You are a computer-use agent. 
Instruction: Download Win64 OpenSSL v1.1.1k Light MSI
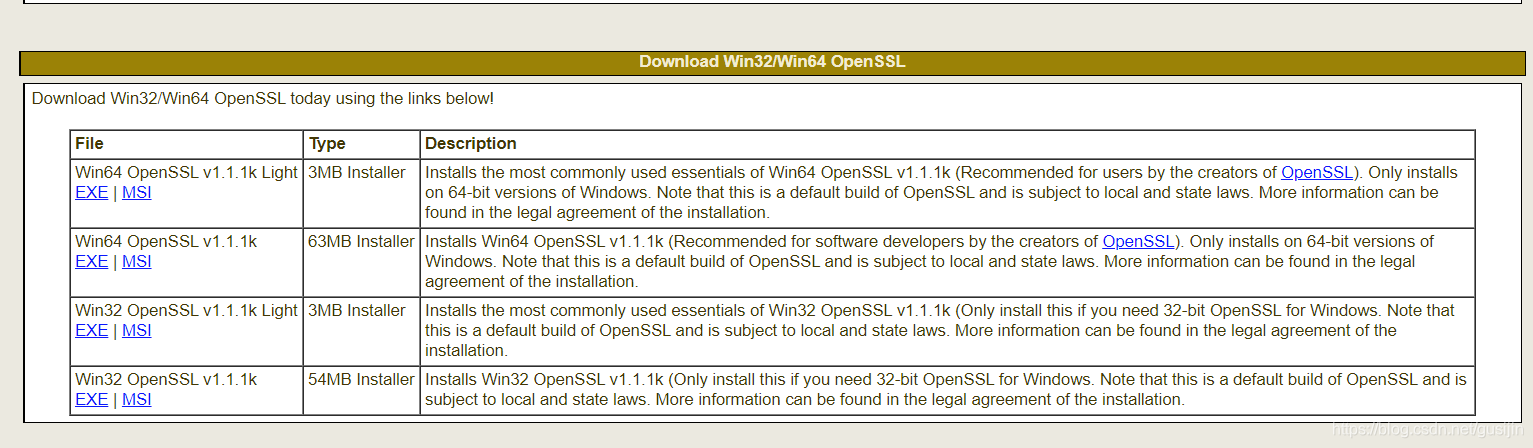tap(136, 192)
